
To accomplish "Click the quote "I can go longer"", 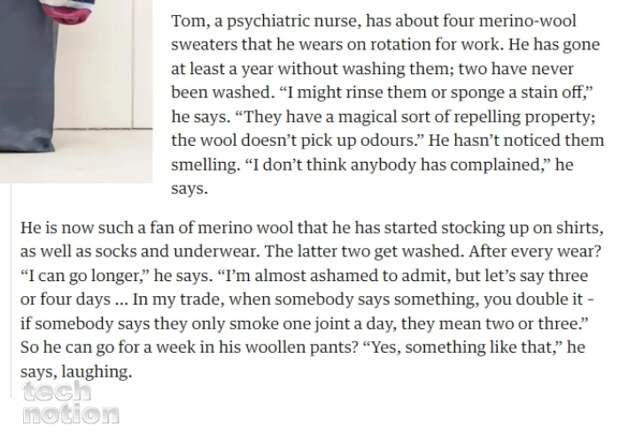I will [x=83, y=276].
